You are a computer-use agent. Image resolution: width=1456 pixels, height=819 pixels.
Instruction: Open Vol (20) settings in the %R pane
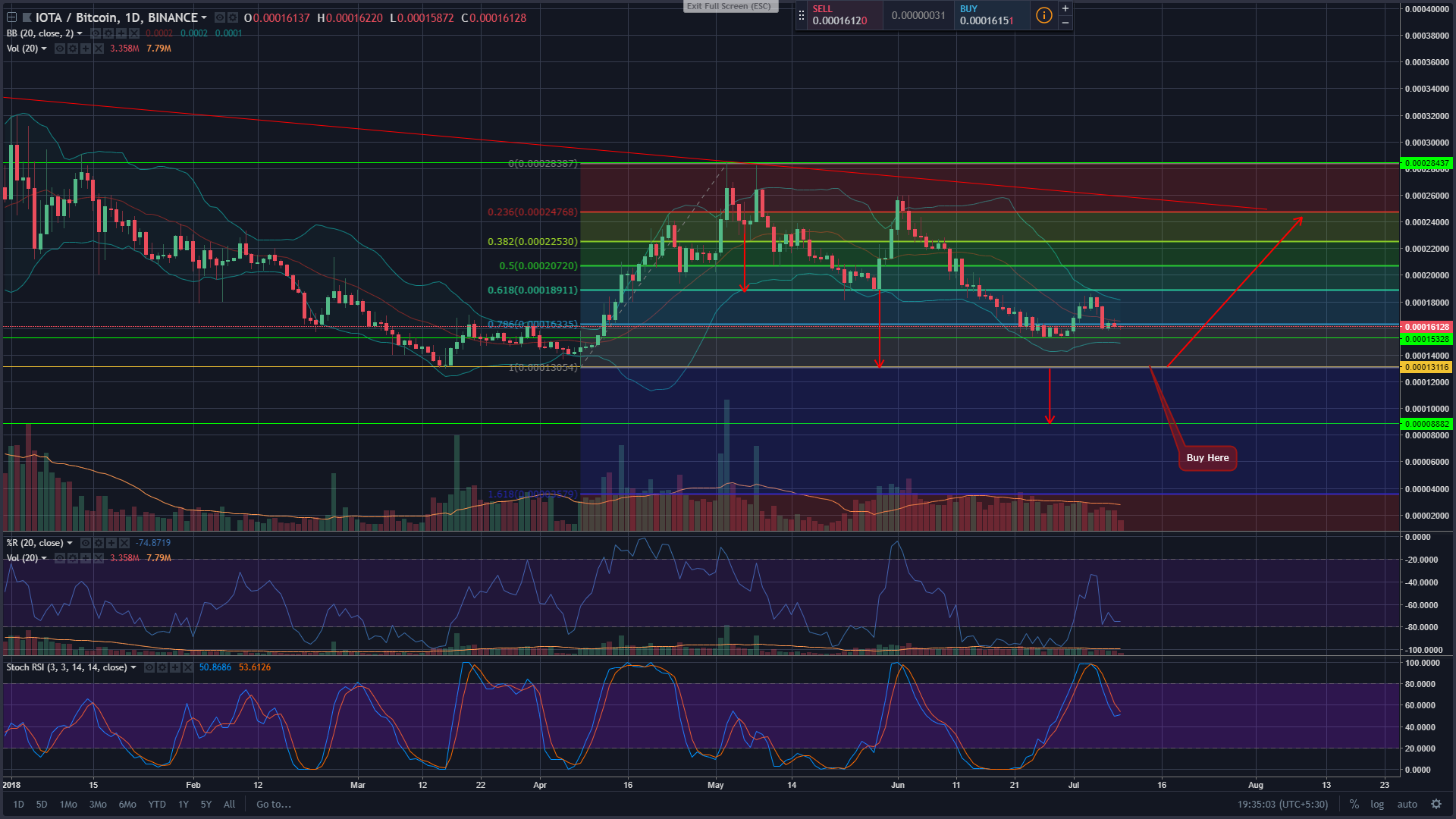click(x=73, y=558)
